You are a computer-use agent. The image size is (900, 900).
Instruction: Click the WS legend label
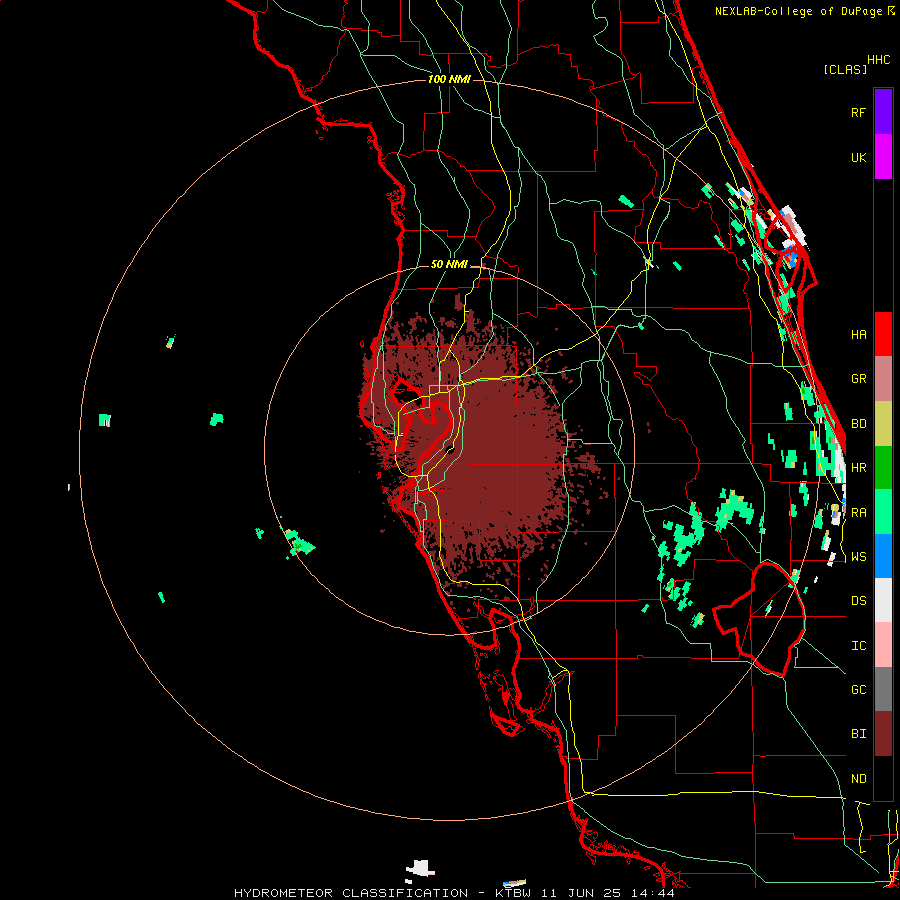858,556
